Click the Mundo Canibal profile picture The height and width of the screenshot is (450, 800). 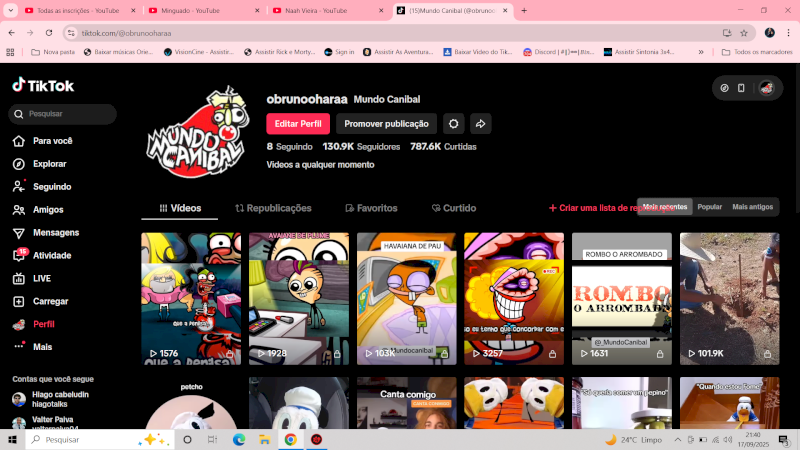point(197,132)
